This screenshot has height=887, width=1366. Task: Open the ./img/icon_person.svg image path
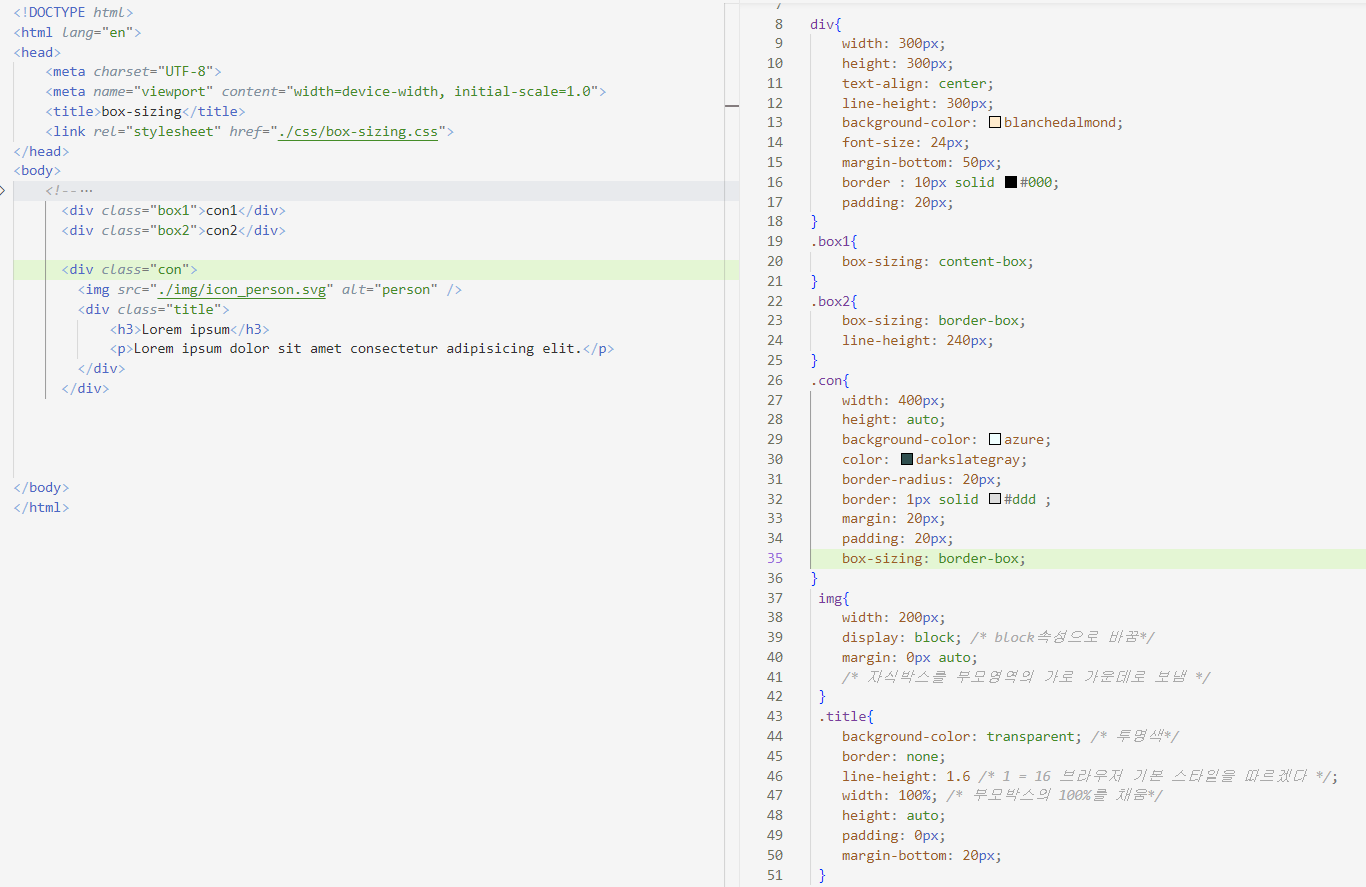click(x=242, y=290)
